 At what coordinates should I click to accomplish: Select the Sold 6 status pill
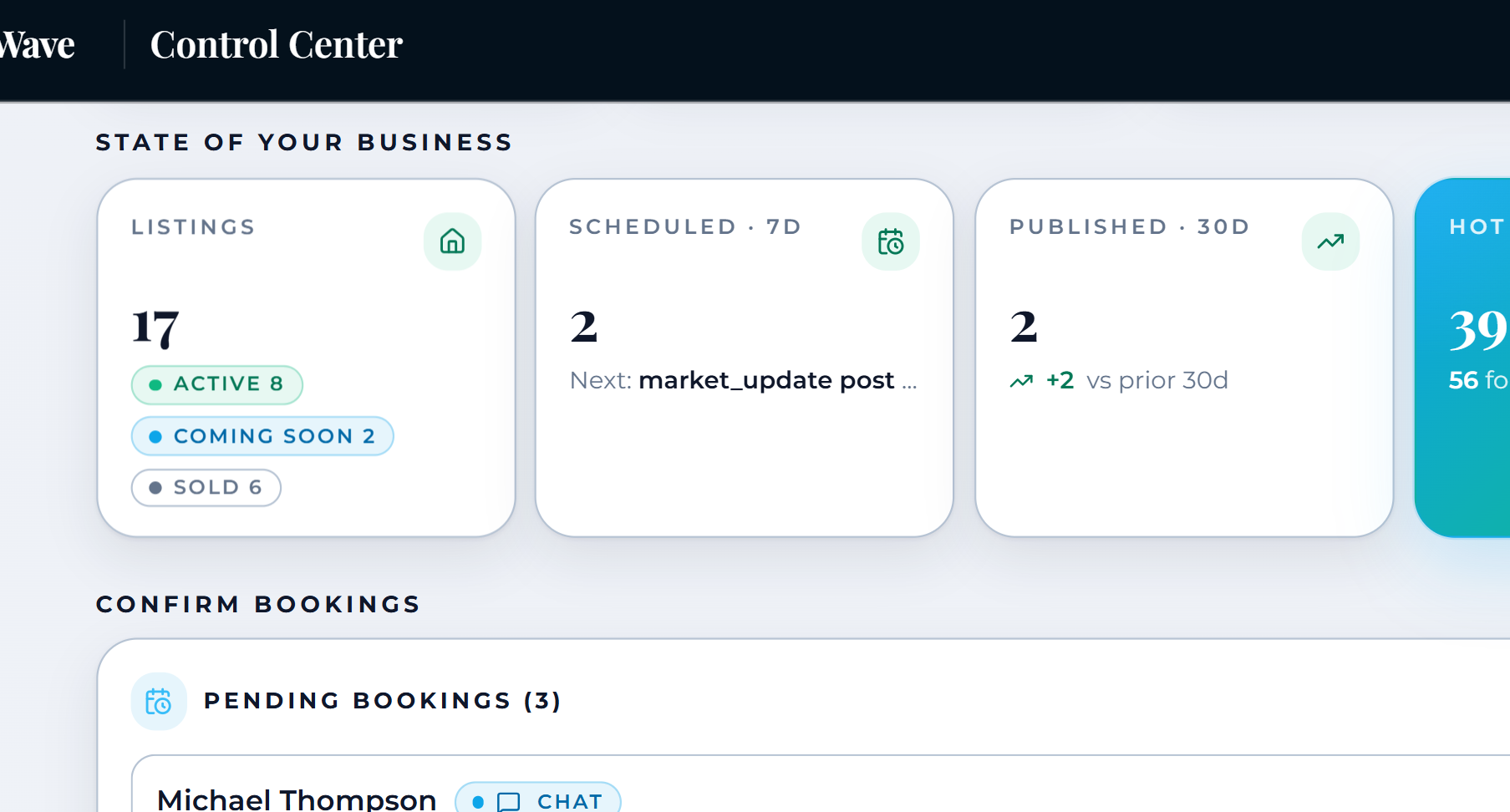tap(206, 488)
